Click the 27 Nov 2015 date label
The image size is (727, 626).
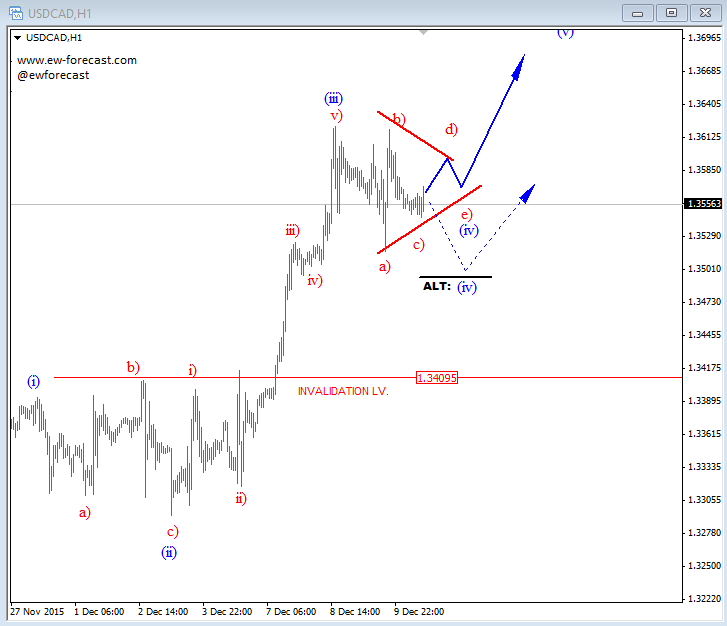point(37,612)
